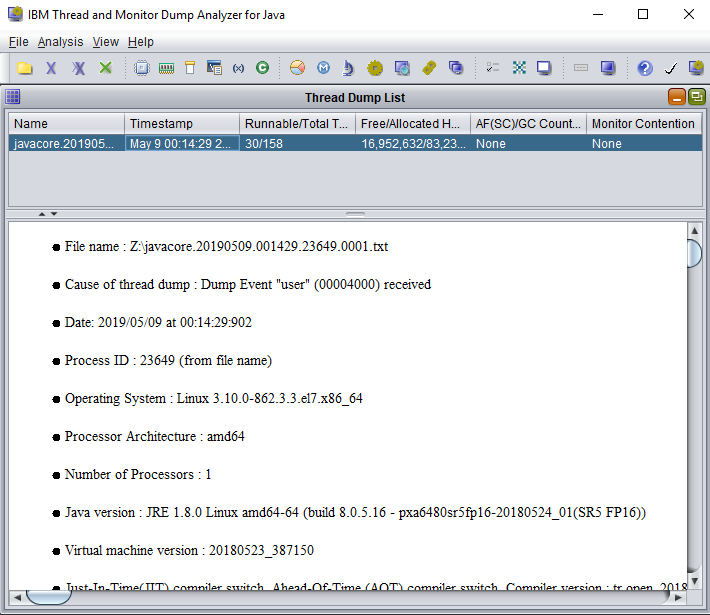Click the Cause of thread dump line
Screen dimensions: 710x615
[x=248, y=284]
